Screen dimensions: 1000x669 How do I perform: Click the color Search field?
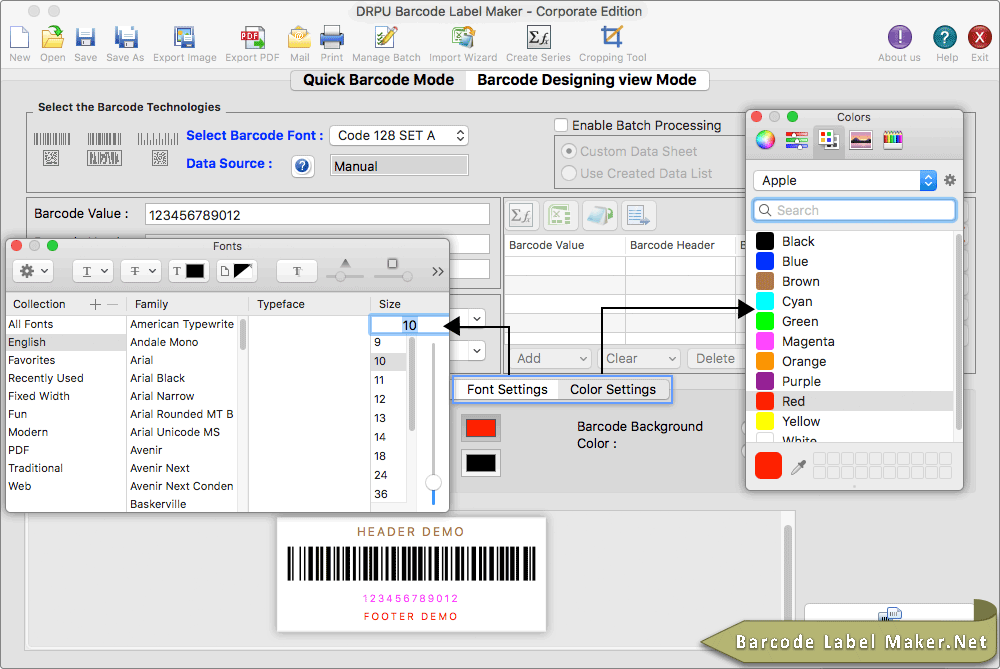coord(855,210)
